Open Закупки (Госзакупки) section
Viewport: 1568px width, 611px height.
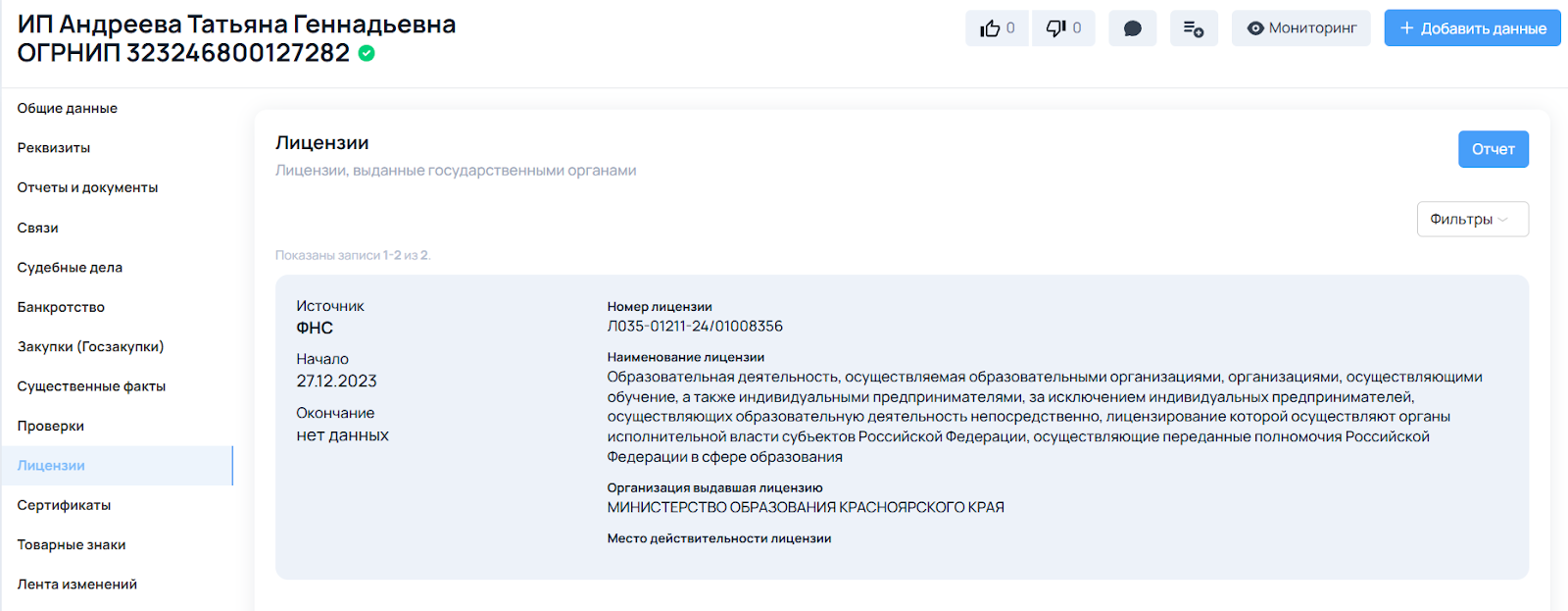(90, 346)
